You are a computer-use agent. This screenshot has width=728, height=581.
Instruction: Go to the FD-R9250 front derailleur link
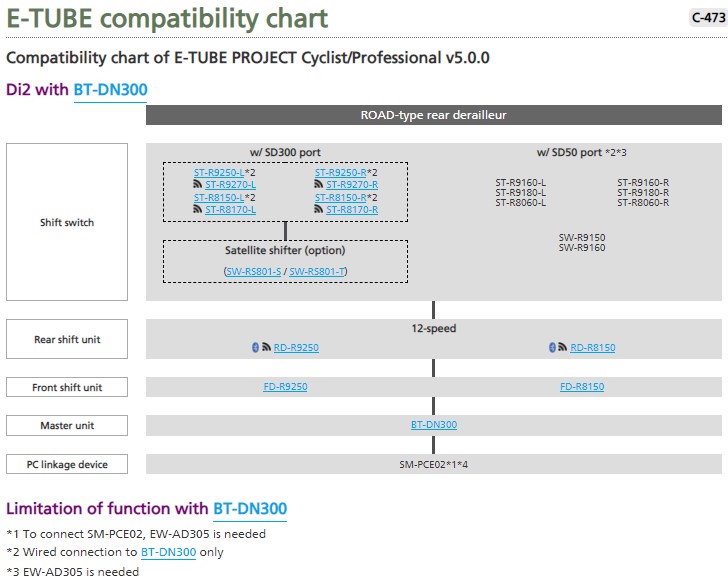coord(285,387)
